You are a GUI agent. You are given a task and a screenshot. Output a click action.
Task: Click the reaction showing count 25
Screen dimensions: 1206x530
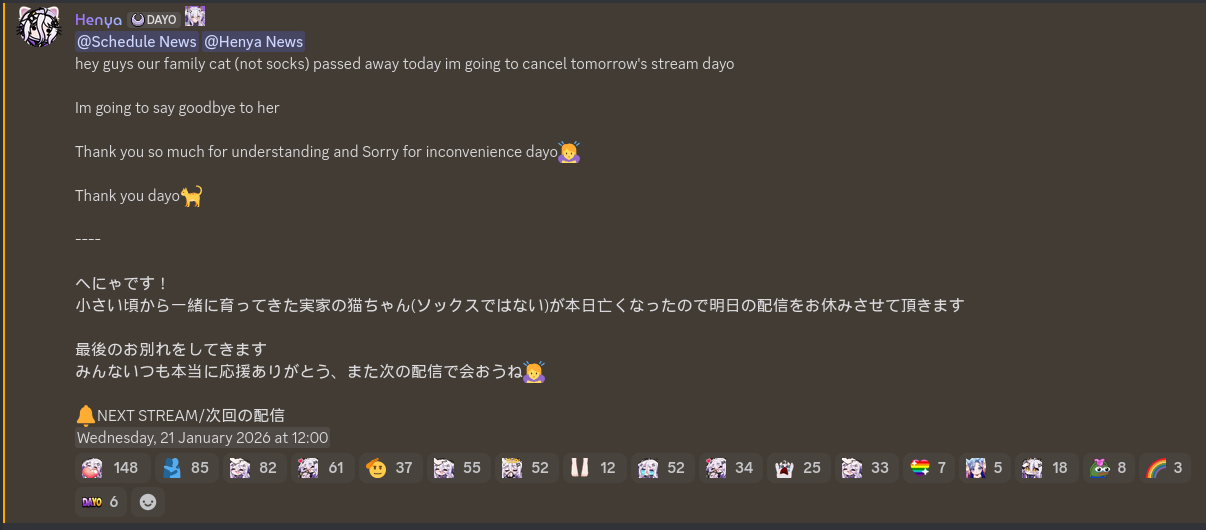[x=799, y=468]
